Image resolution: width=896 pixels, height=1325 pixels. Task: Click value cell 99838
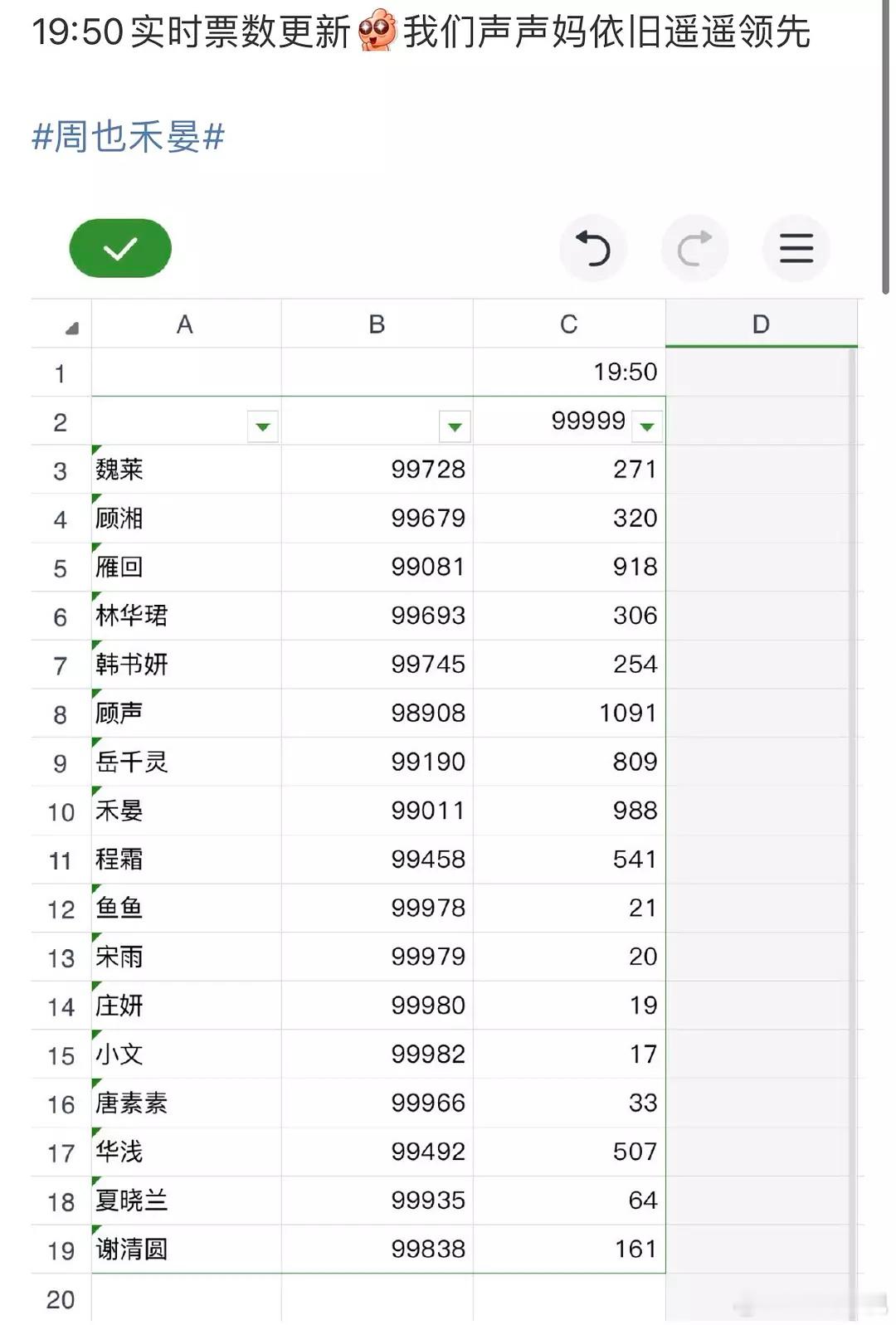pyautogui.click(x=377, y=1249)
